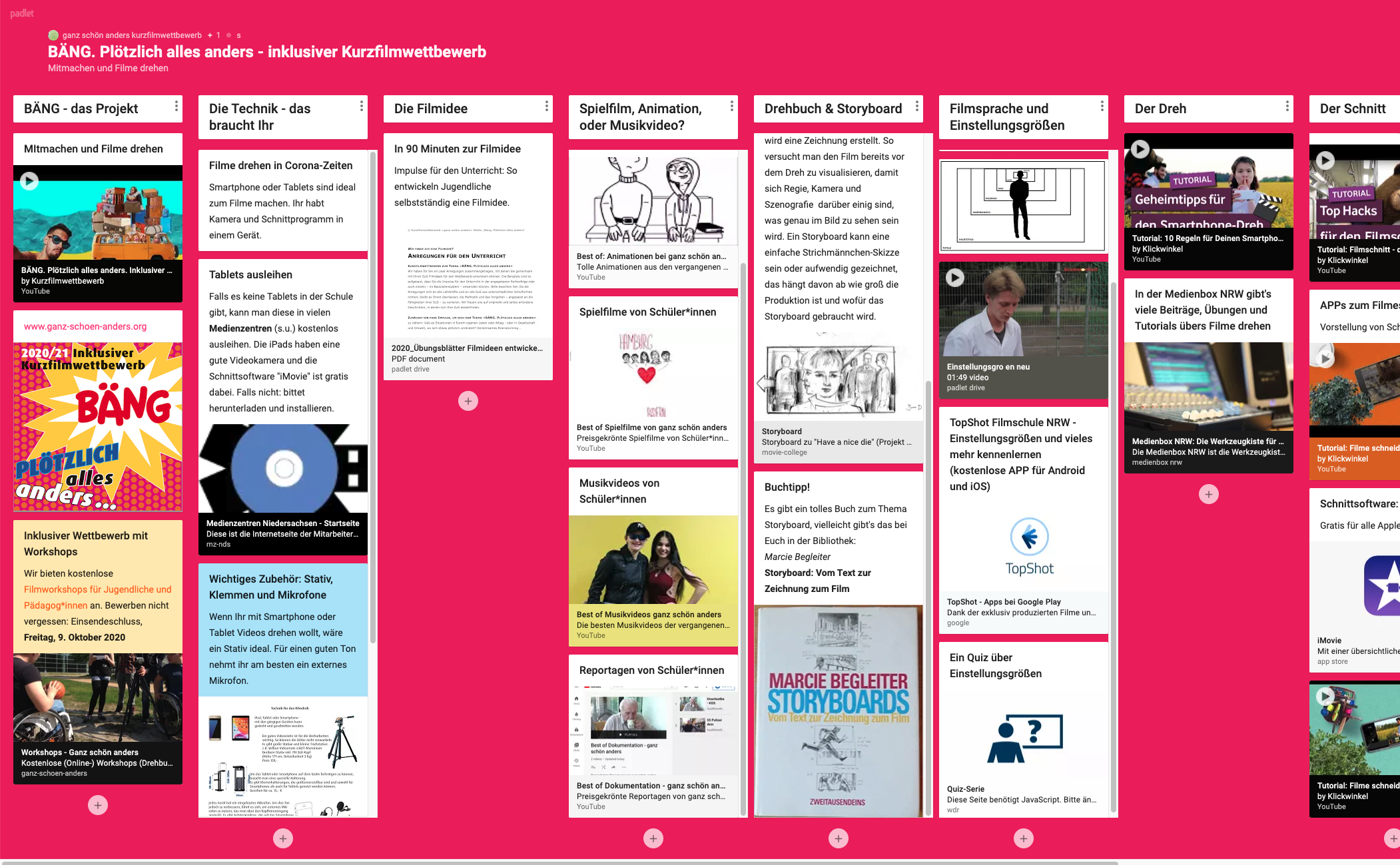Screen dimensions: 1400x865
Task: Open options menu for Der Dreh column
Action: pyautogui.click(x=1287, y=107)
